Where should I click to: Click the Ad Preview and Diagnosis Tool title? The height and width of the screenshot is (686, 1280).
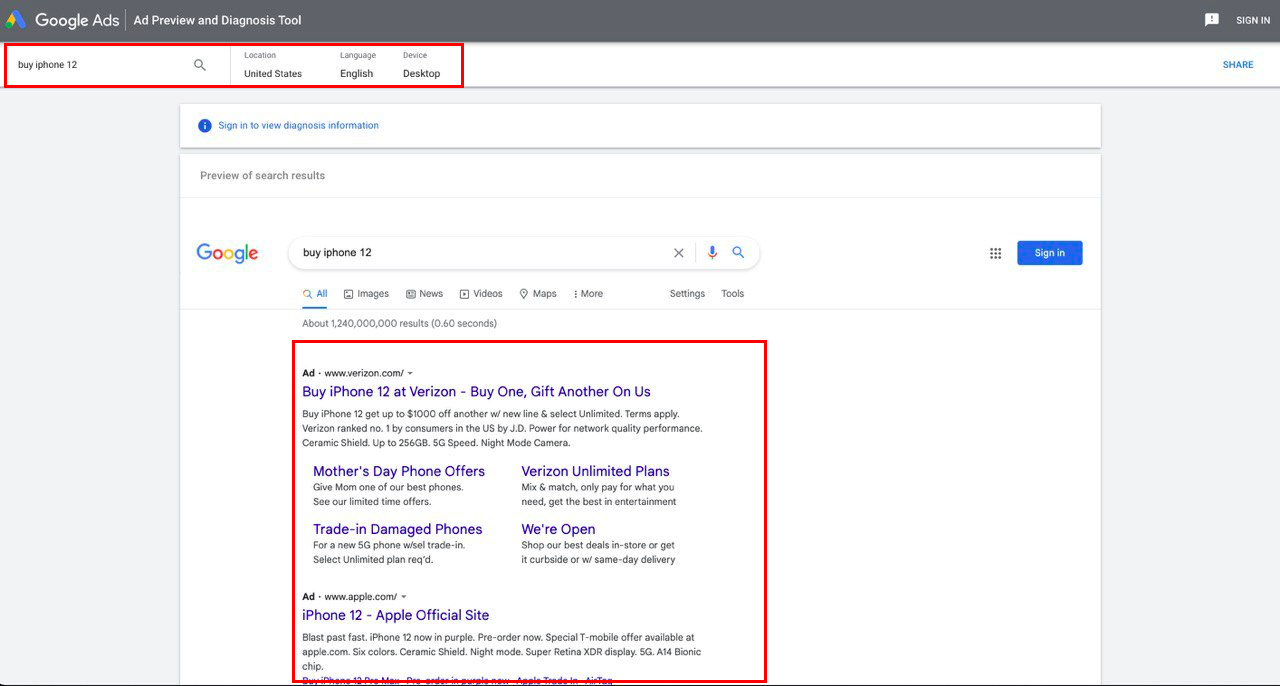tap(217, 20)
